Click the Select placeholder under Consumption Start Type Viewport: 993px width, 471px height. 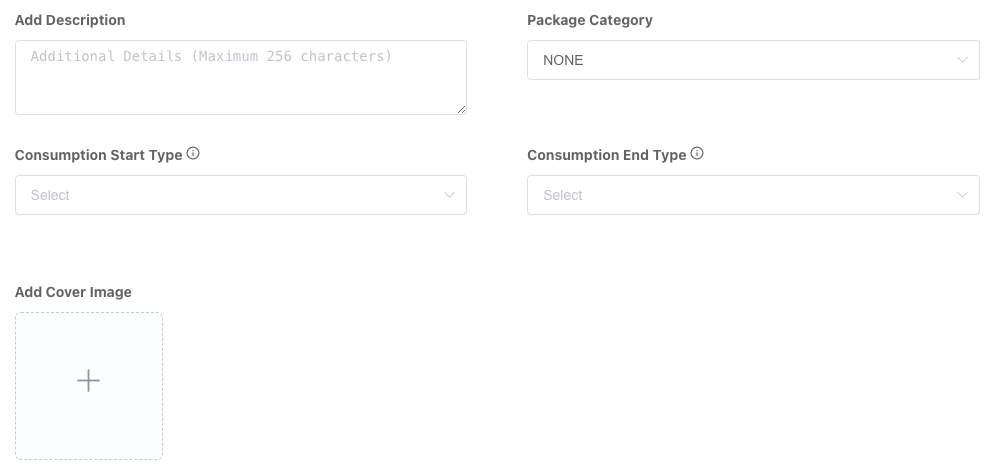50,195
